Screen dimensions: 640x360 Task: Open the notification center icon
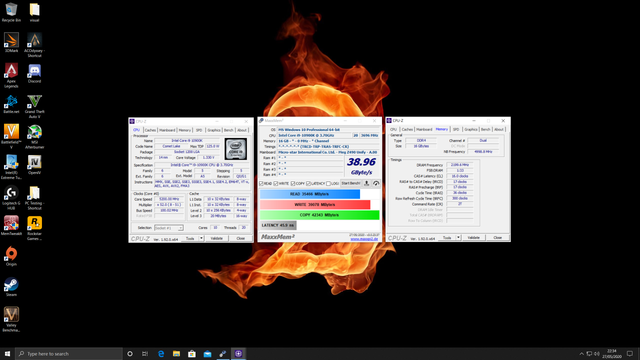630,353
